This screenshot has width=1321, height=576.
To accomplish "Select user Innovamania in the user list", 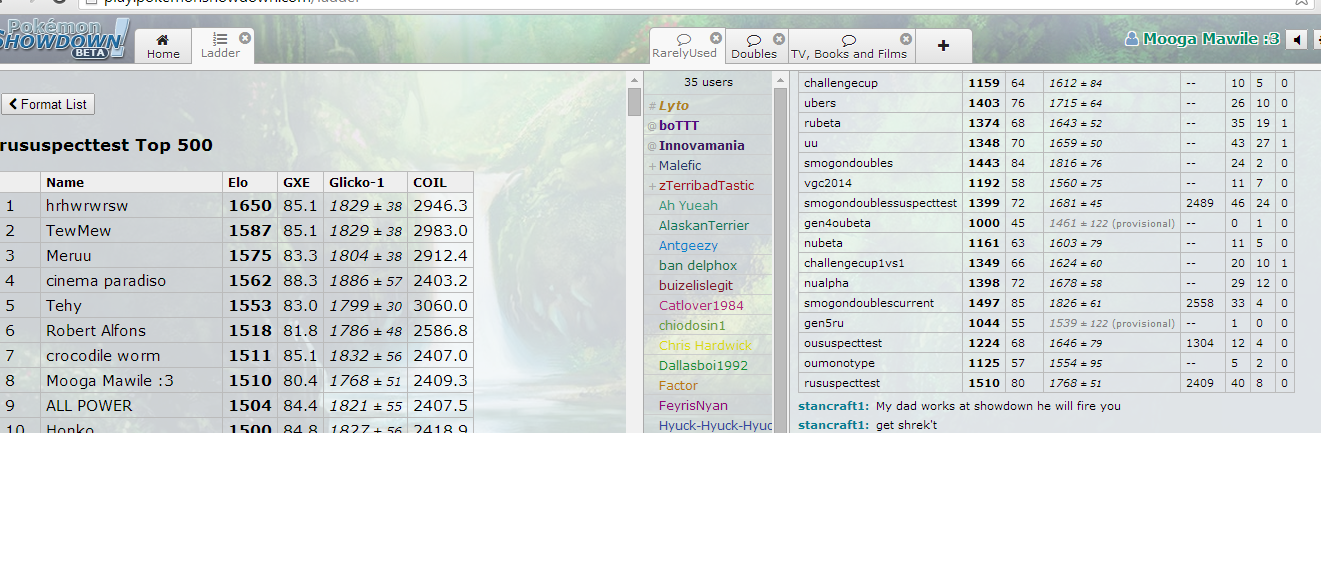I will pyautogui.click(x=701, y=145).
